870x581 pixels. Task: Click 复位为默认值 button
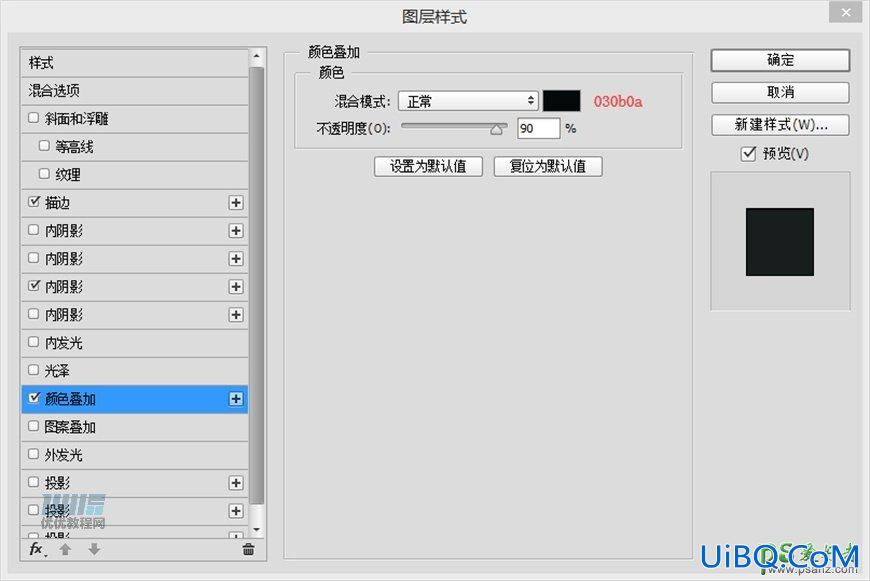click(548, 166)
